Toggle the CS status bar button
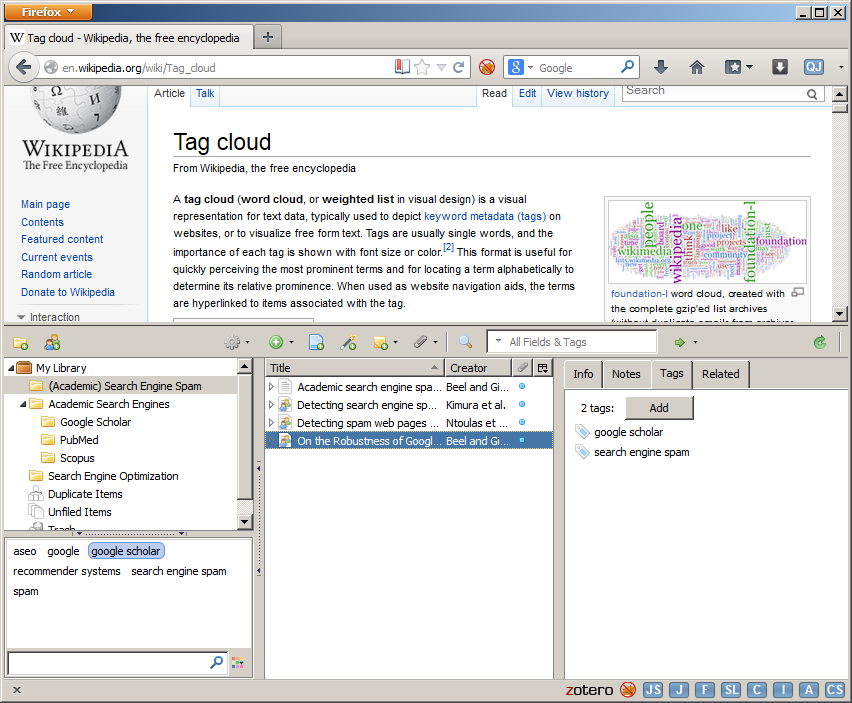The width and height of the screenshot is (852, 703). coord(835,690)
